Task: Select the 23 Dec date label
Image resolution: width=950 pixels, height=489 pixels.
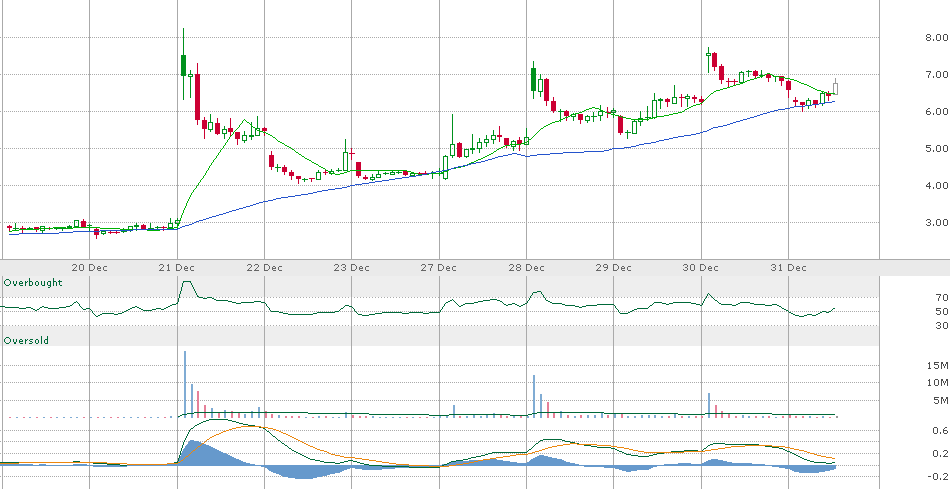Action: tap(352, 268)
